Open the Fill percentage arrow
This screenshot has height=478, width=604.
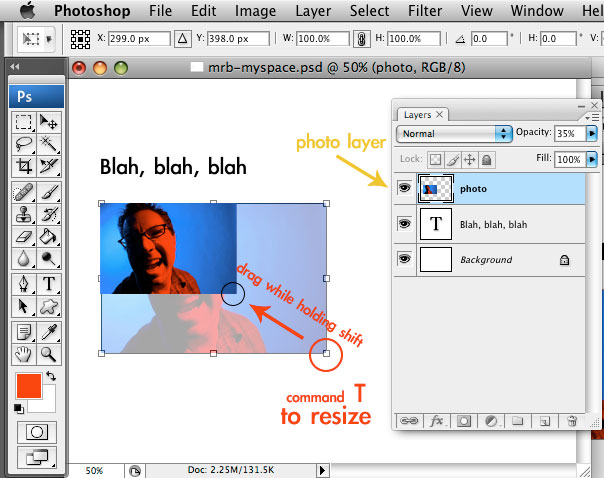click(591, 159)
